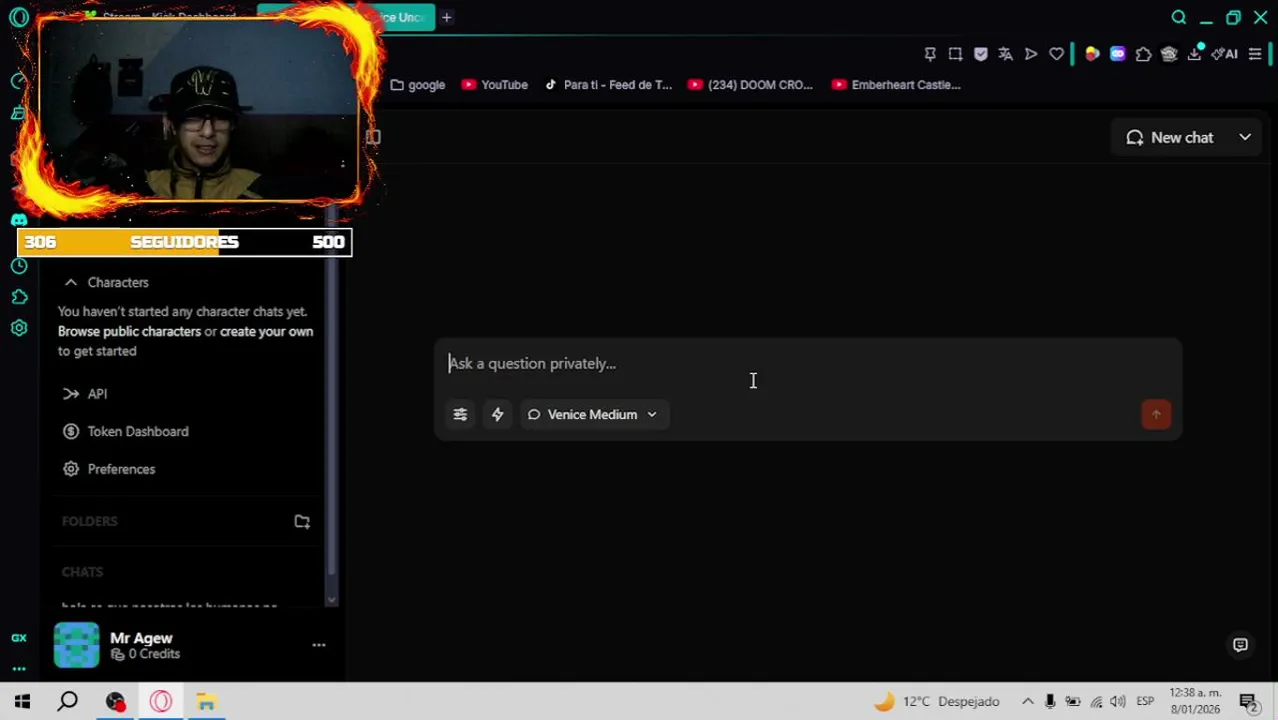Toggle the Venice sidebar panel icon
The height and width of the screenshot is (720, 1278).
pyautogui.click(x=373, y=137)
